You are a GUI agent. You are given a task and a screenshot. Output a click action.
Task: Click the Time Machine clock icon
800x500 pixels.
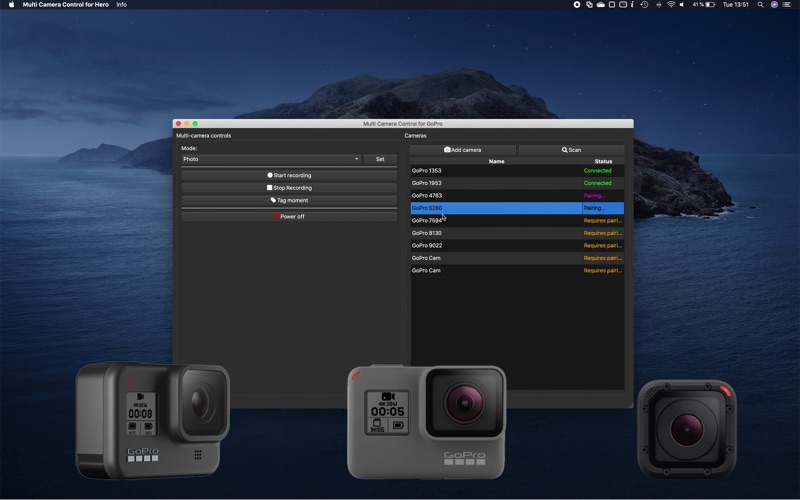(644, 5)
